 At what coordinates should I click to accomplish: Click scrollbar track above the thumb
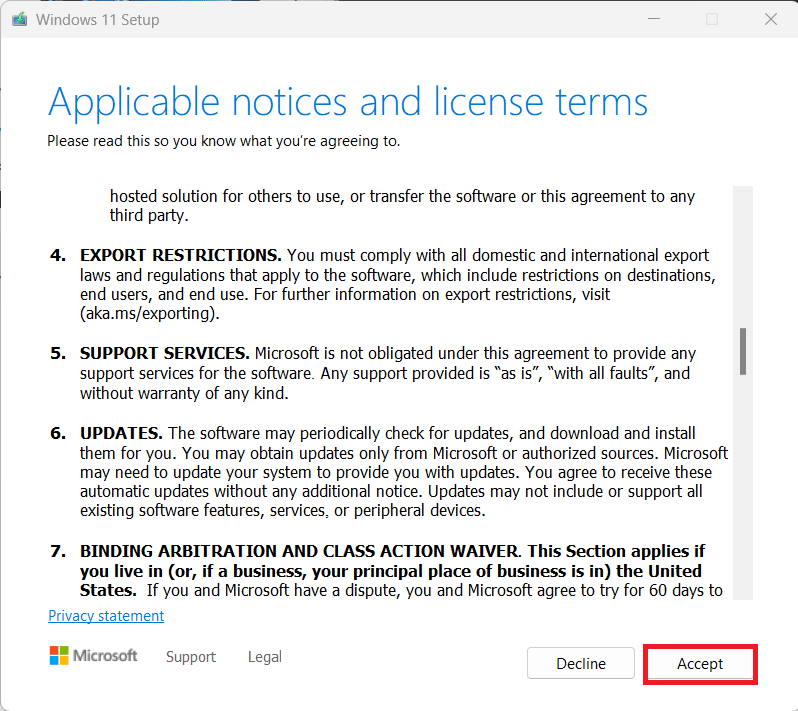(x=743, y=250)
